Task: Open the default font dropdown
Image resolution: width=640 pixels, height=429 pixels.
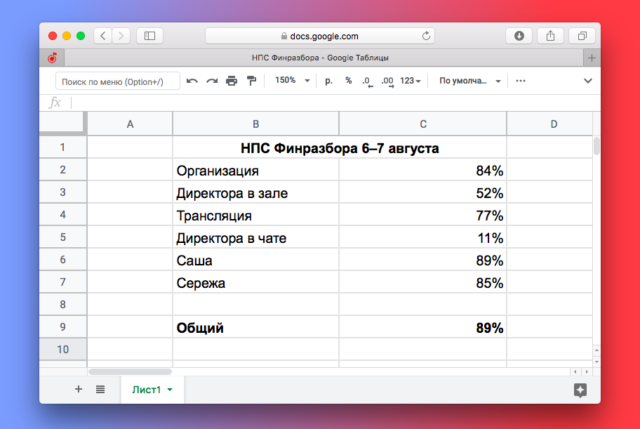Action: (470, 80)
